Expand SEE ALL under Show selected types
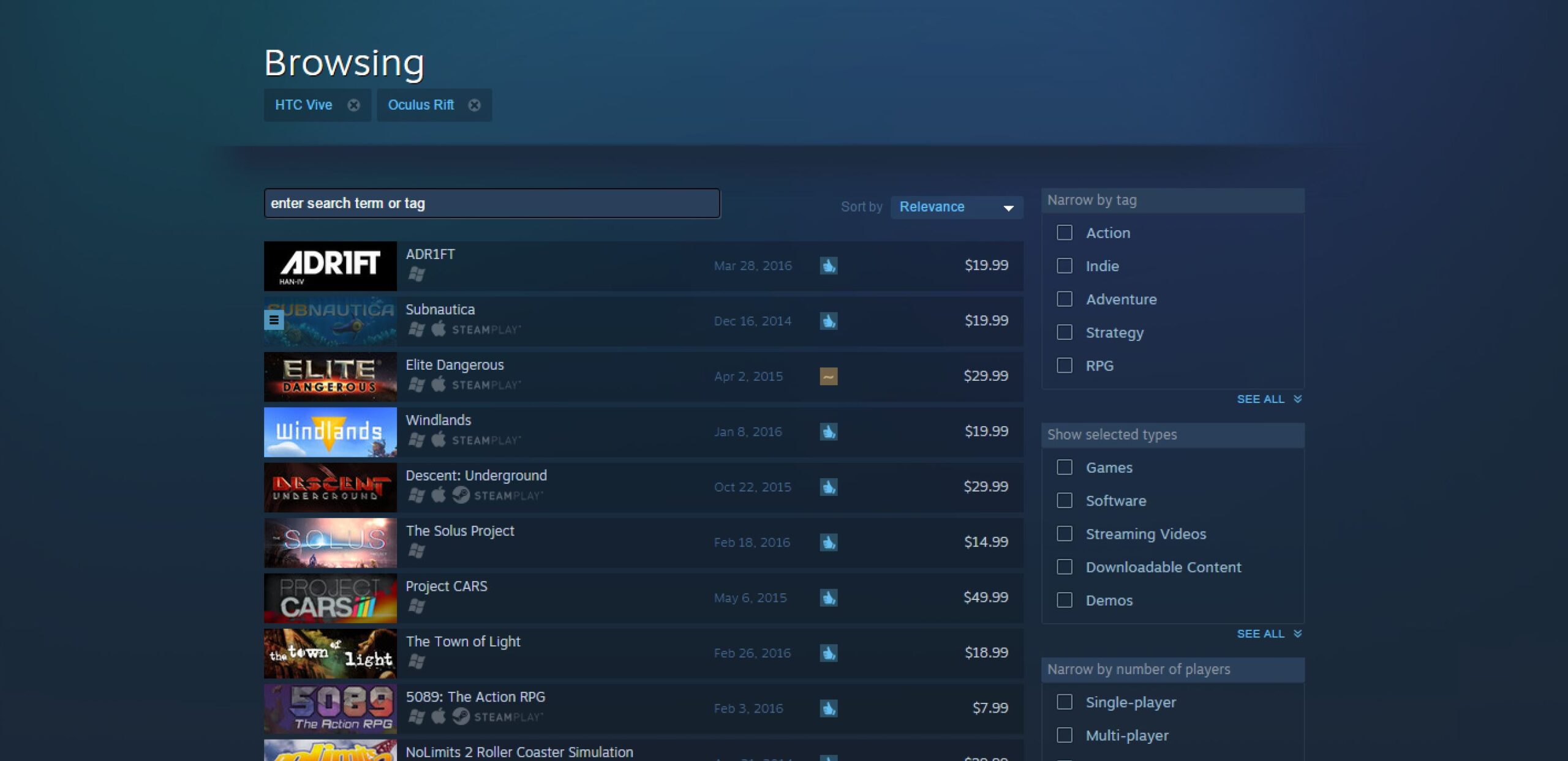1568x761 pixels. pos(1269,634)
